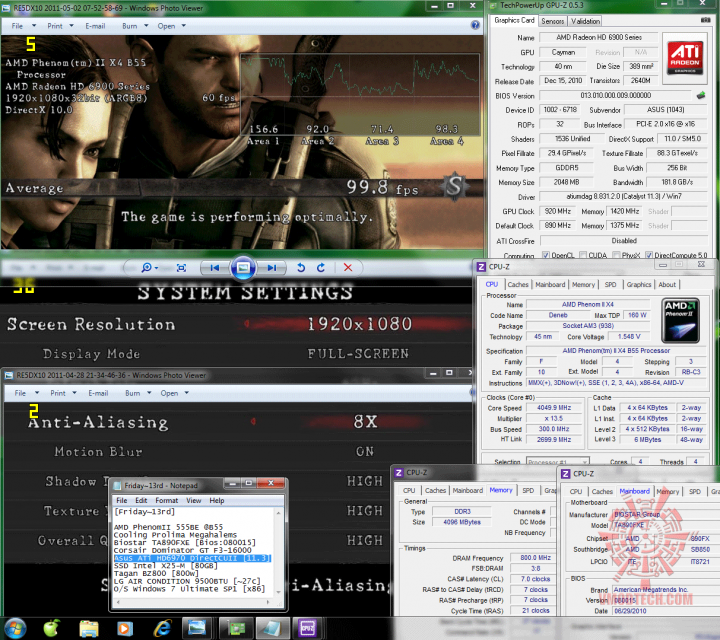Image resolution: width=720 pixels, height=640 pixels.
Task: Click the AMD Phenom II logo in CPU-Z
Action: point(681,320)
